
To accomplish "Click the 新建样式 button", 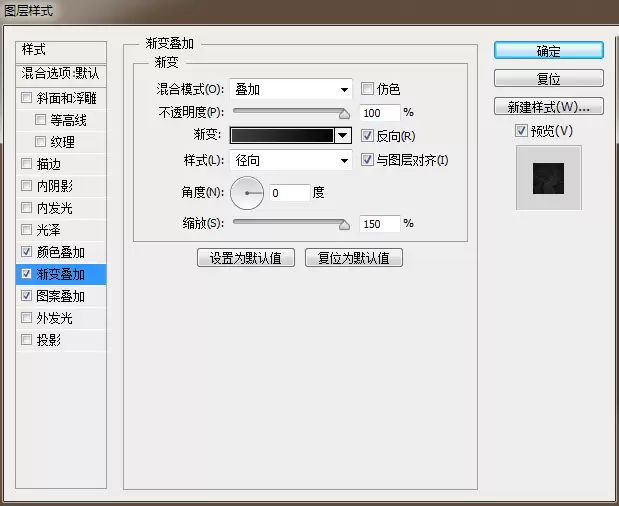I will point(549,107).
